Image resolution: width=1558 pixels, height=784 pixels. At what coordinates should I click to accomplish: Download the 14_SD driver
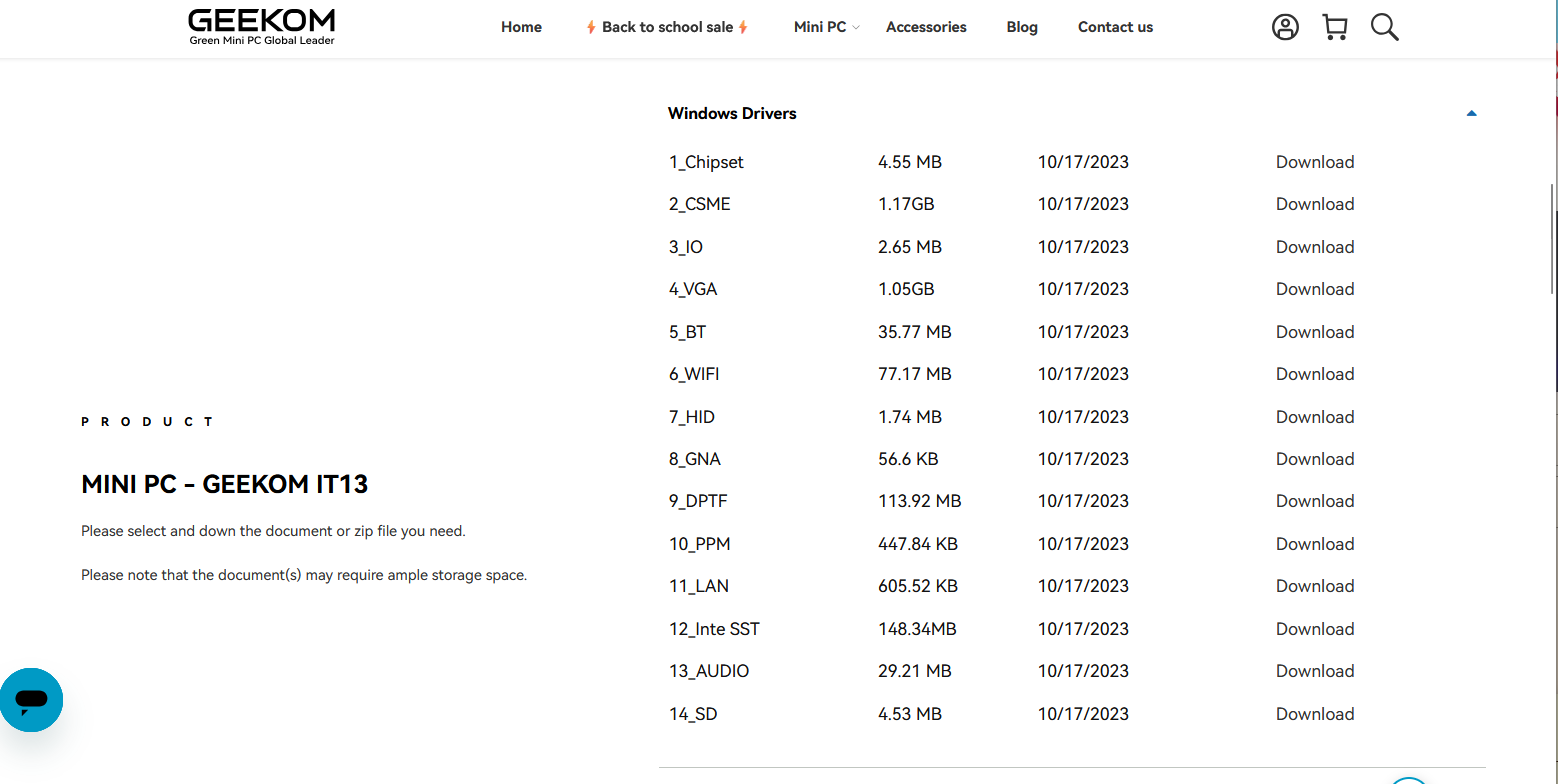pos(1315,714)
